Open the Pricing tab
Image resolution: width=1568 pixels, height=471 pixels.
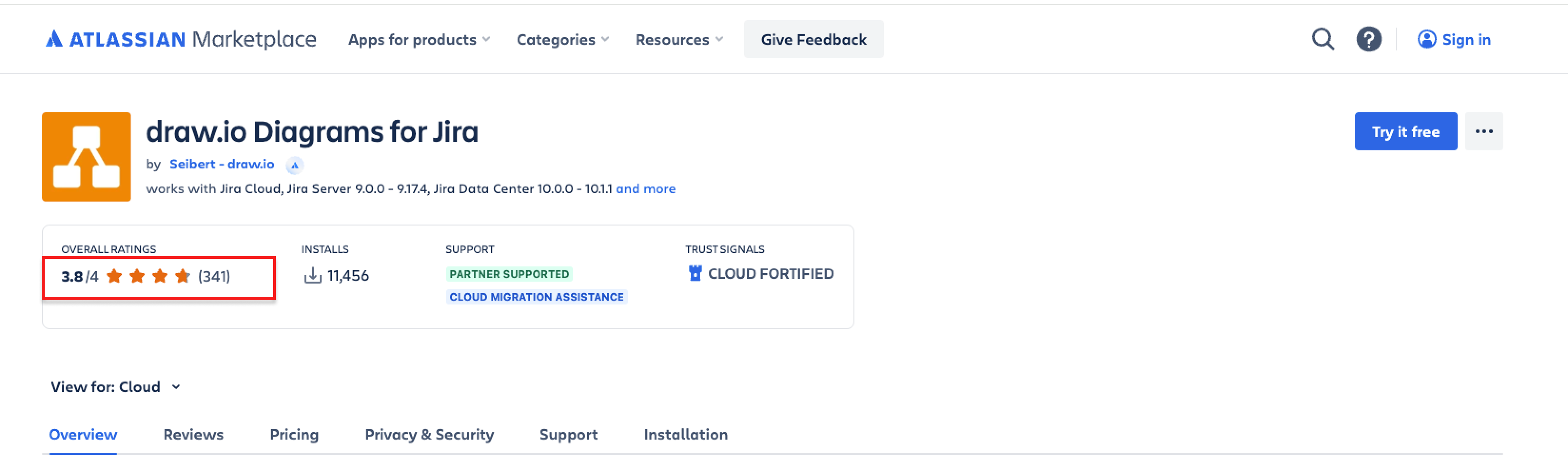point(294,434)
